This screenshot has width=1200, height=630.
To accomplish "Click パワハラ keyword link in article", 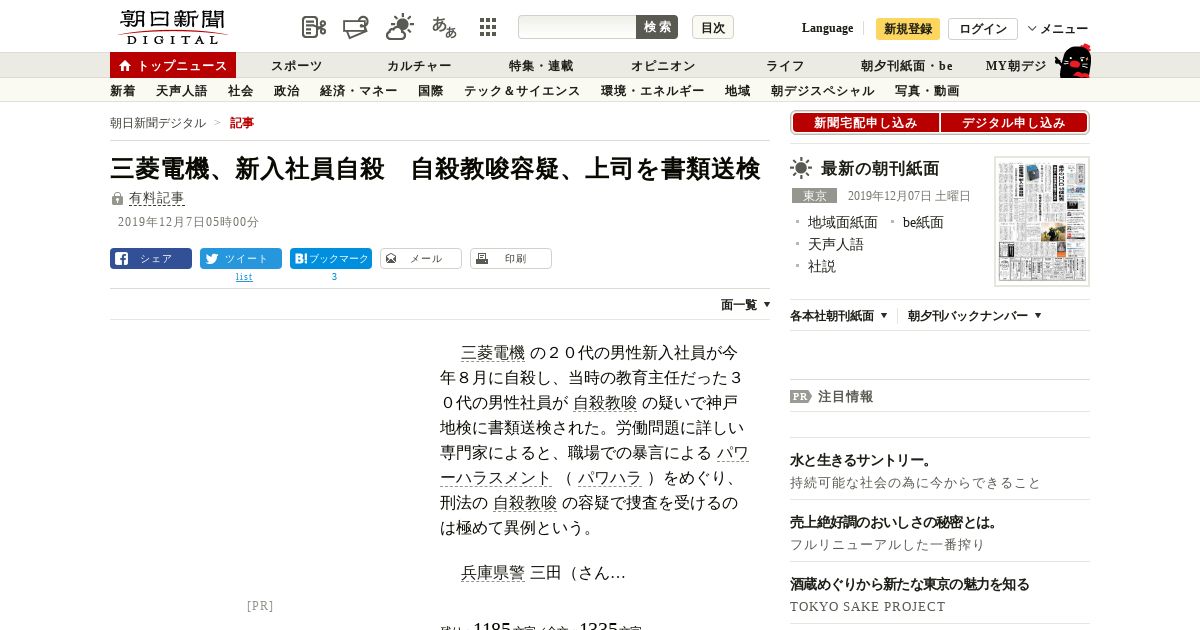I will click(609, 478).
